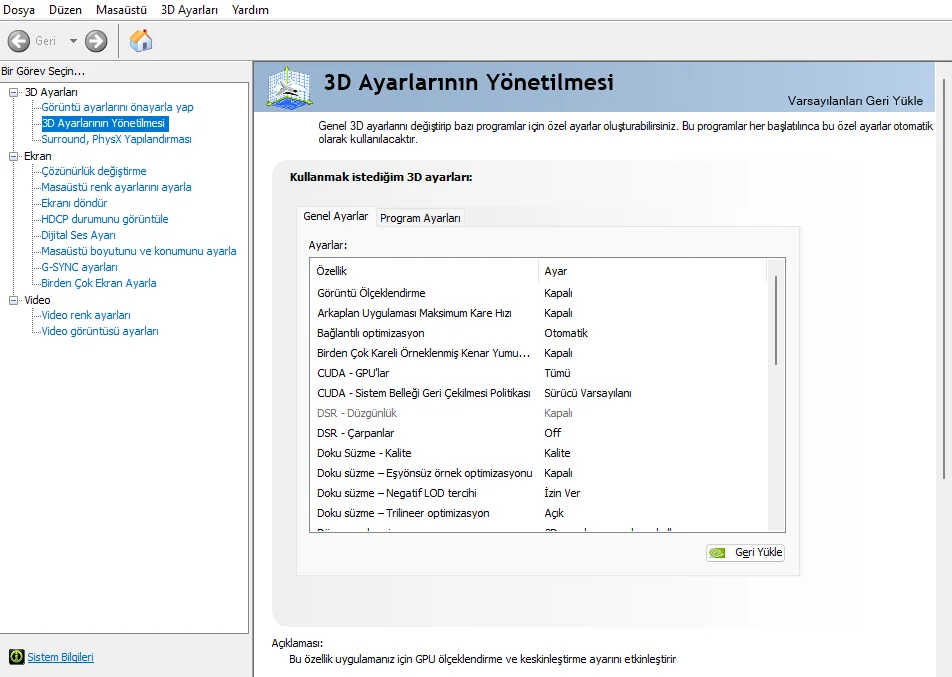The height and width of the screenshot is (677, 952).
Task: Collapse the Ekran tree node
Action: pos(13,156)
